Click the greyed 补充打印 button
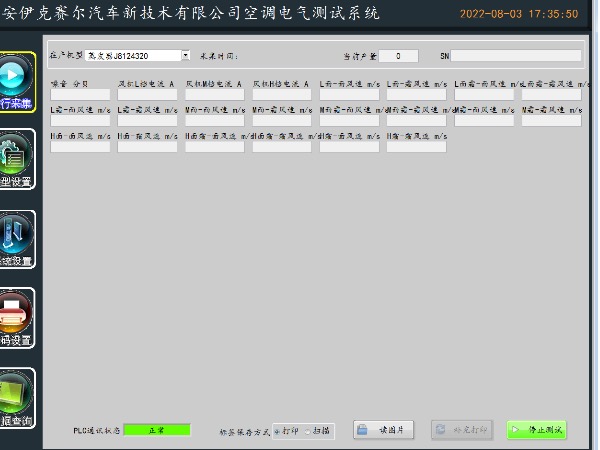Screen dimensions: 600x450 pos(462,430)
